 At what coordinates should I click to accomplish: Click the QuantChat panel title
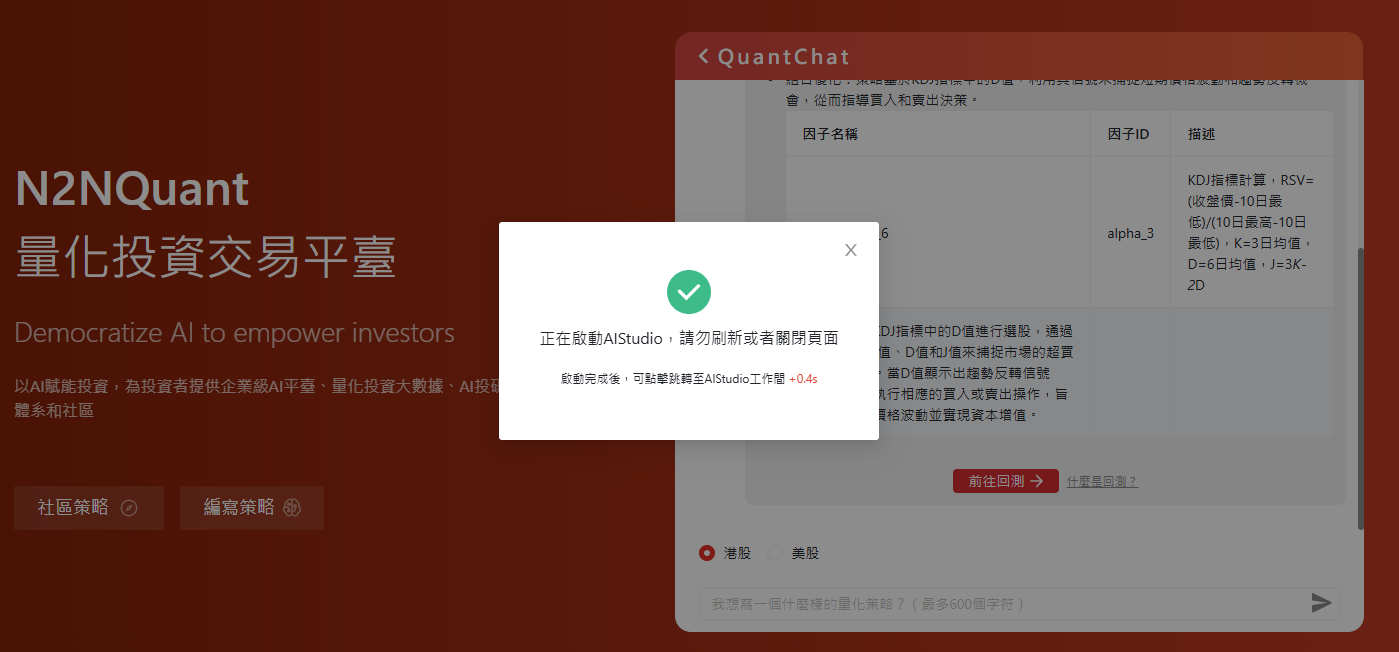tap(783, 57)
